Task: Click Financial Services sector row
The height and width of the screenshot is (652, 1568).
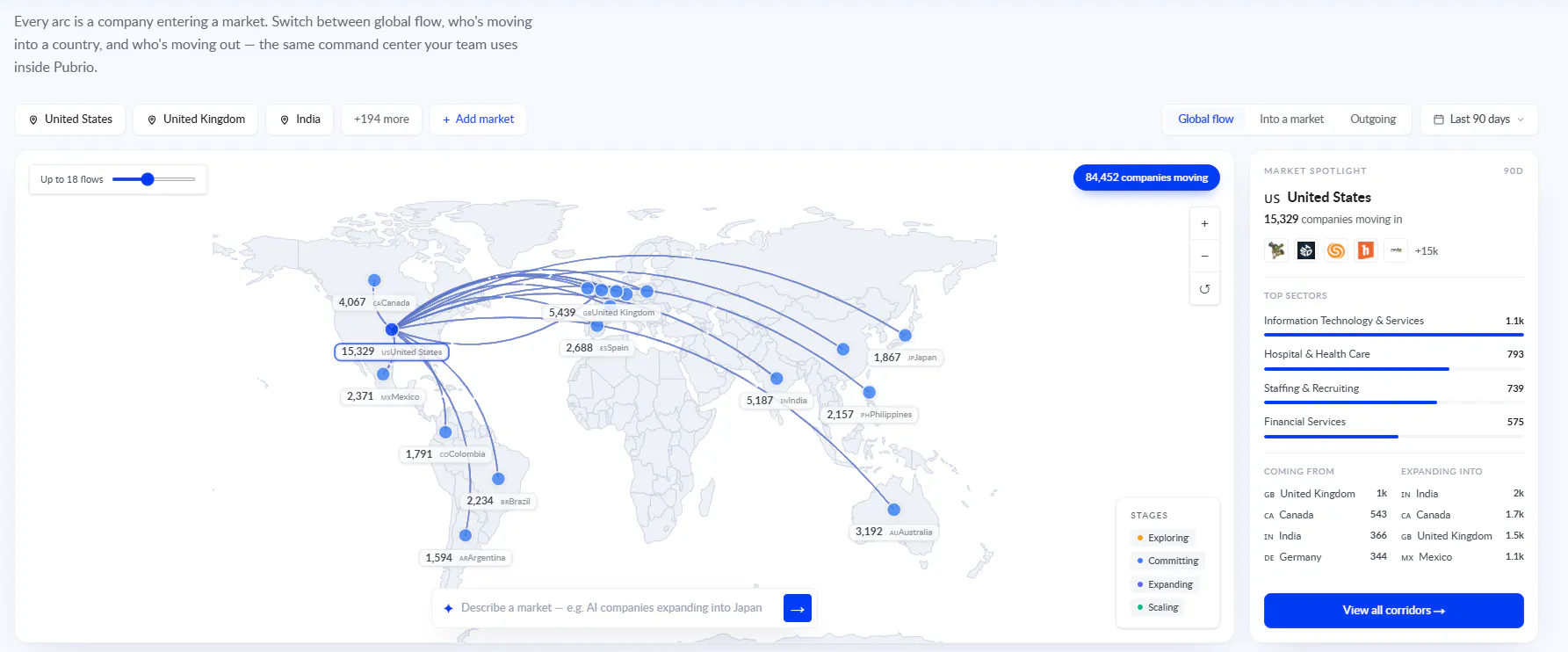Action: [x=1393, y=426]
